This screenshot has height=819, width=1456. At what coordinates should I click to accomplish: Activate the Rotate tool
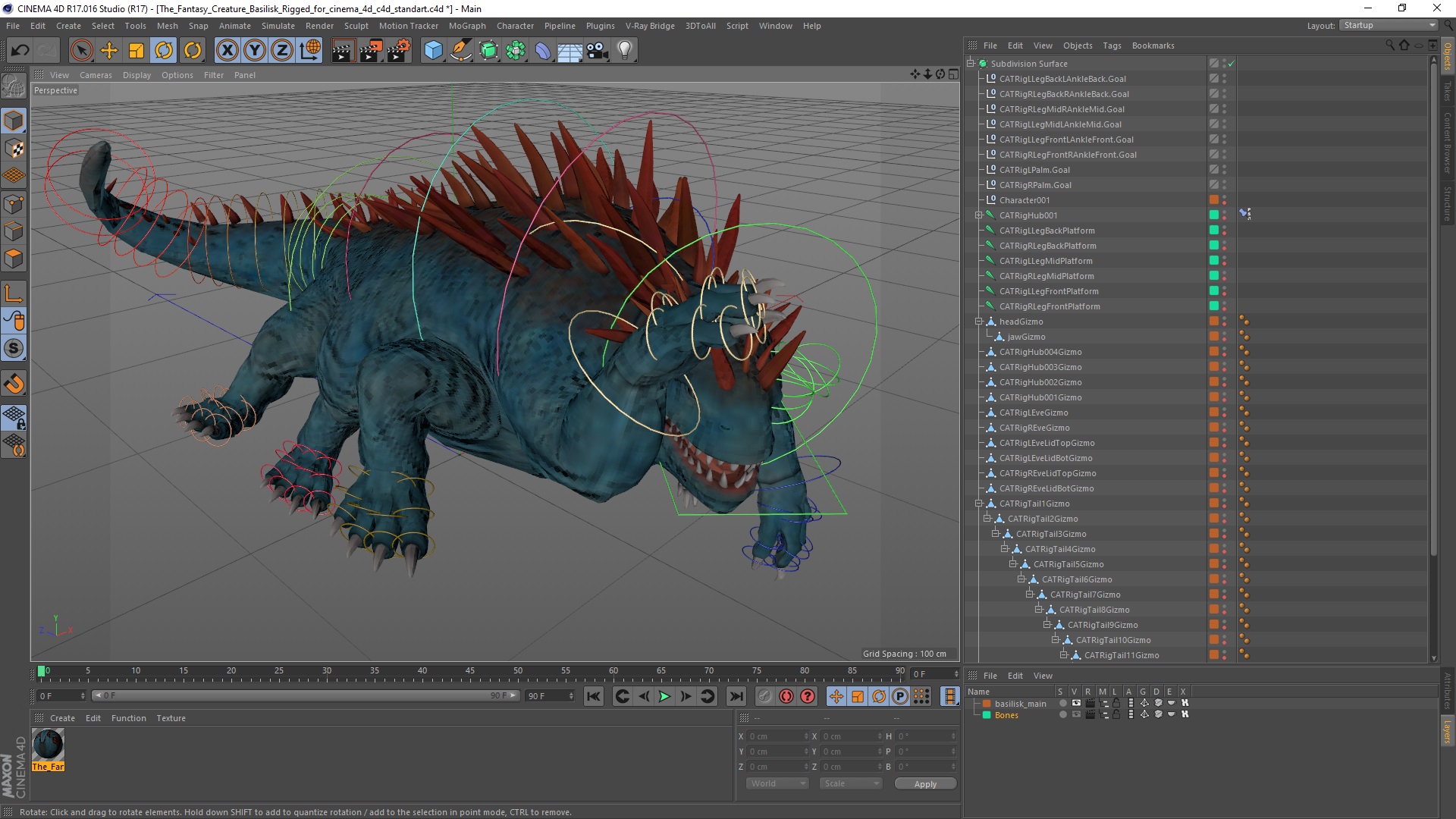coord(164,51)
